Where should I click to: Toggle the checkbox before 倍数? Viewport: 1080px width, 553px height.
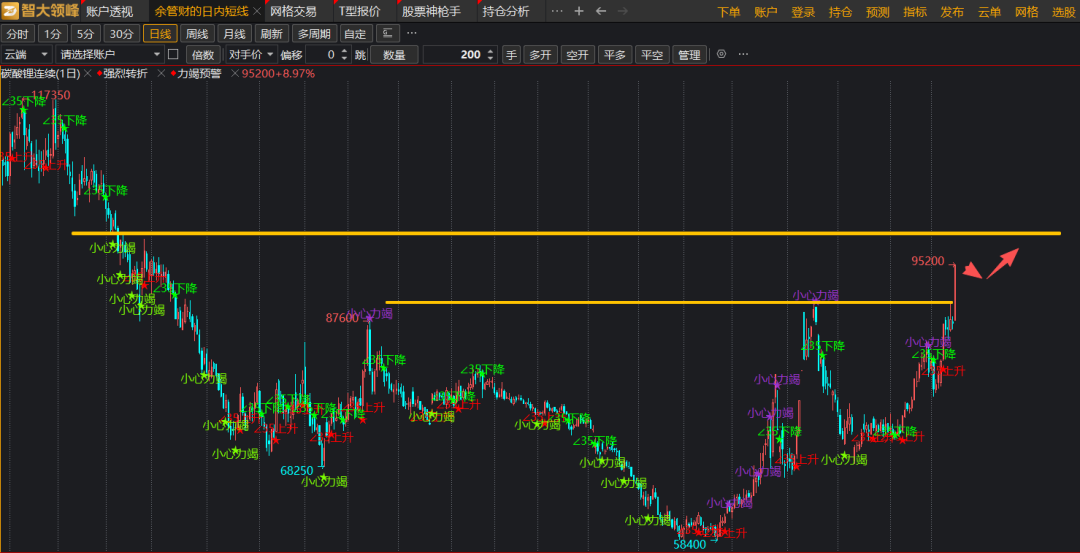pyautogui.click(x=173, y=54)
